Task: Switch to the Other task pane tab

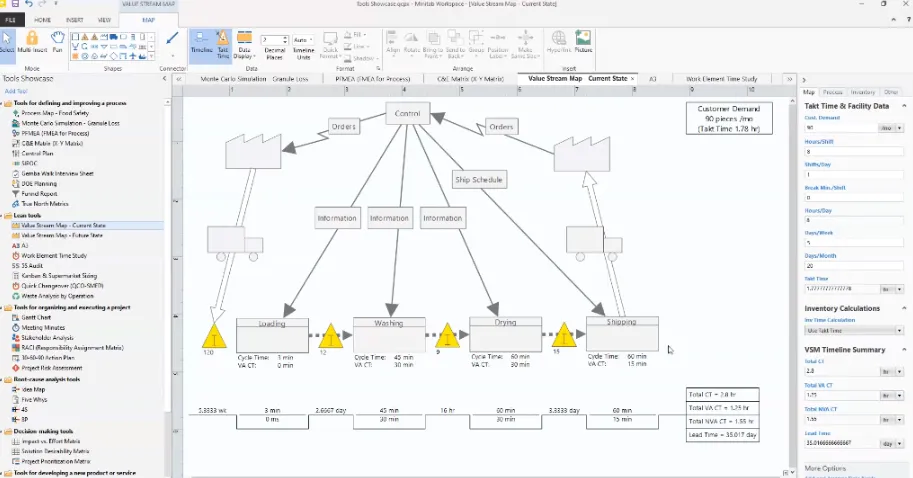Action: (x=891, y=92)
